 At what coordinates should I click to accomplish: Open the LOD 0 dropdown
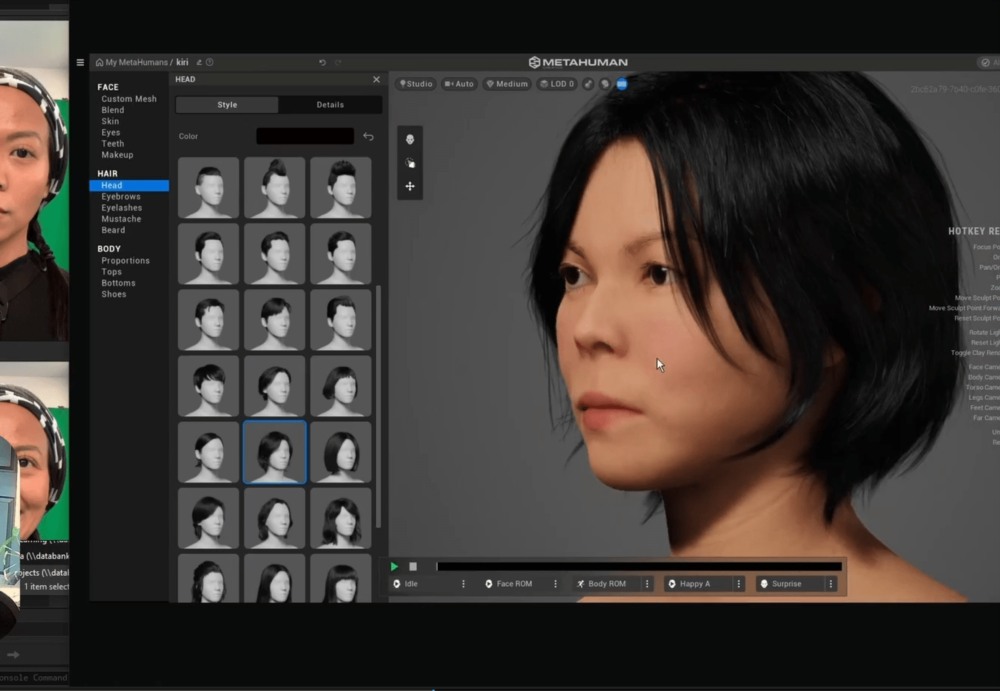click(x=557, y=84)
